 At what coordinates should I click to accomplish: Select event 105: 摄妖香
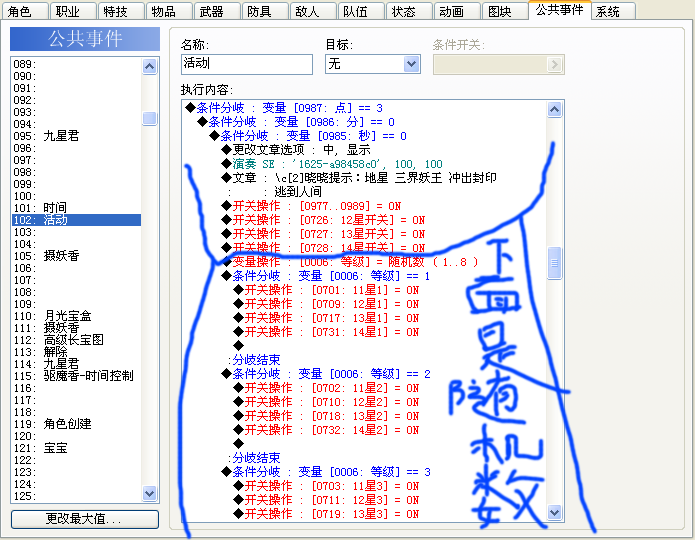click(x=76, y=256)
